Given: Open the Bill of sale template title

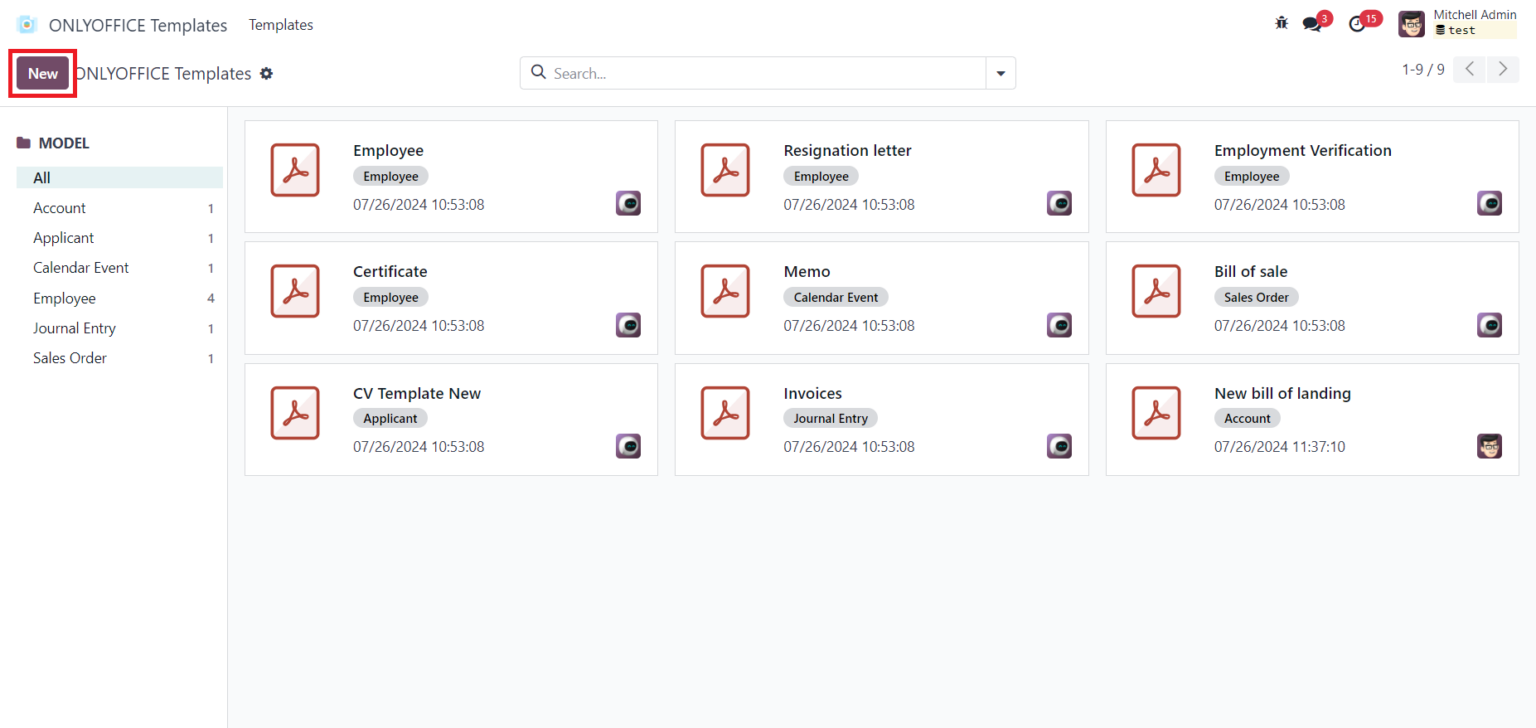Looking at the screenshot, I should (1250, 271).
